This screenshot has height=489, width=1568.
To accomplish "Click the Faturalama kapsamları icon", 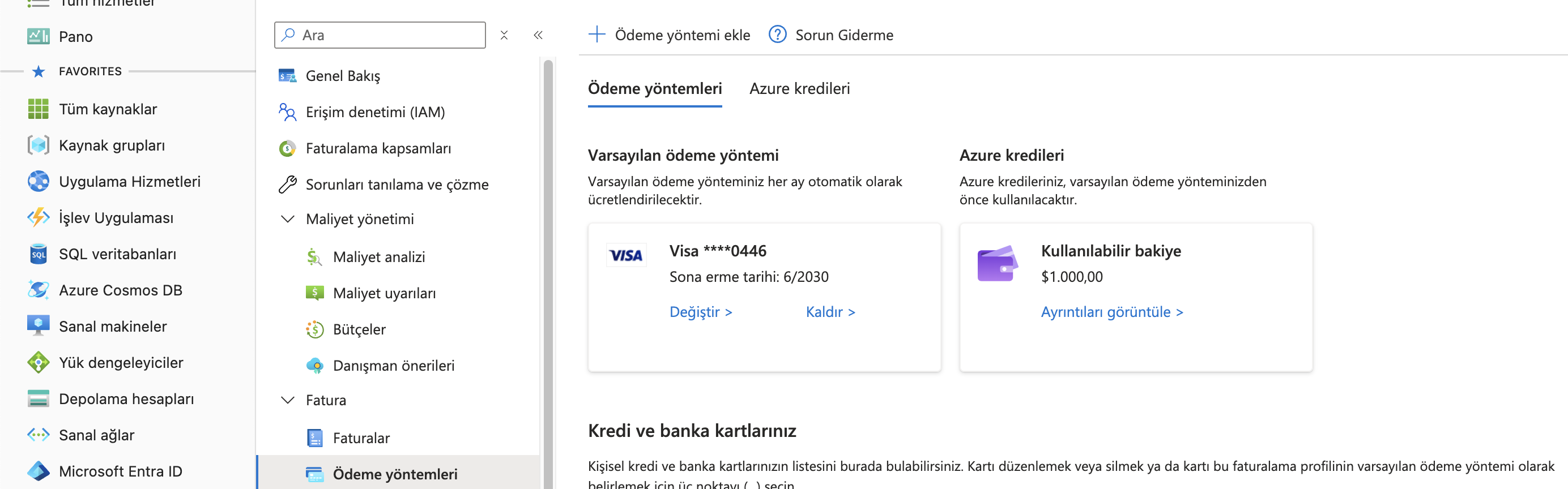I will click(287, 148).
